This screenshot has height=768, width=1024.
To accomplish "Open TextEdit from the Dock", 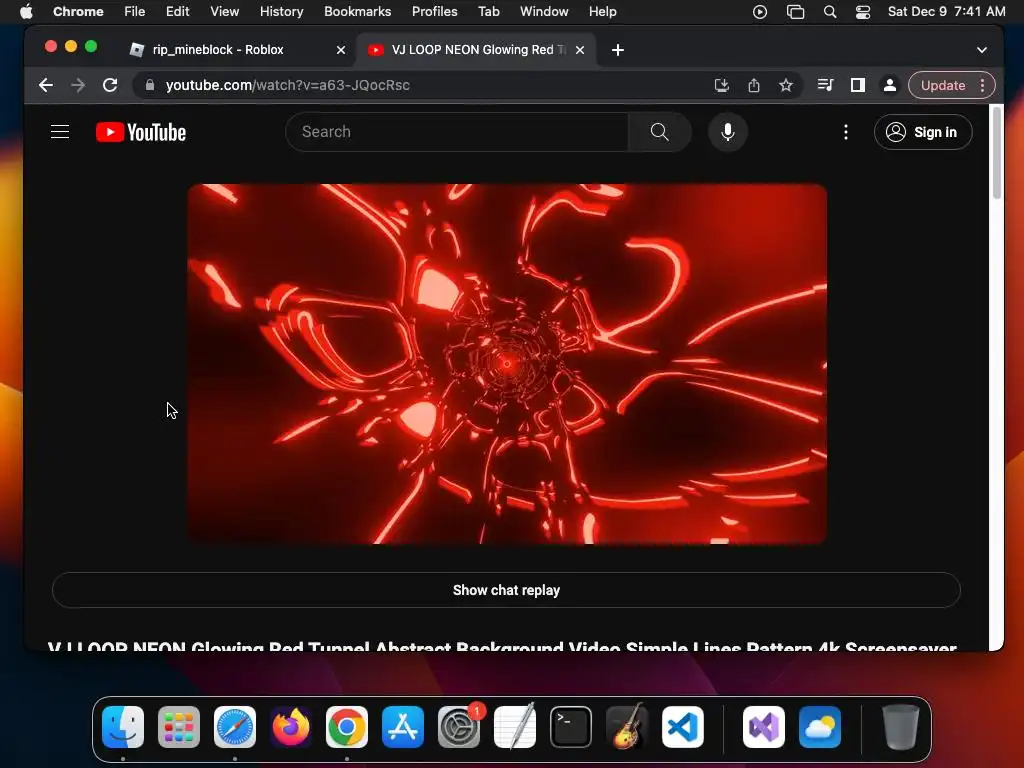I will click(x=515, y=727).
